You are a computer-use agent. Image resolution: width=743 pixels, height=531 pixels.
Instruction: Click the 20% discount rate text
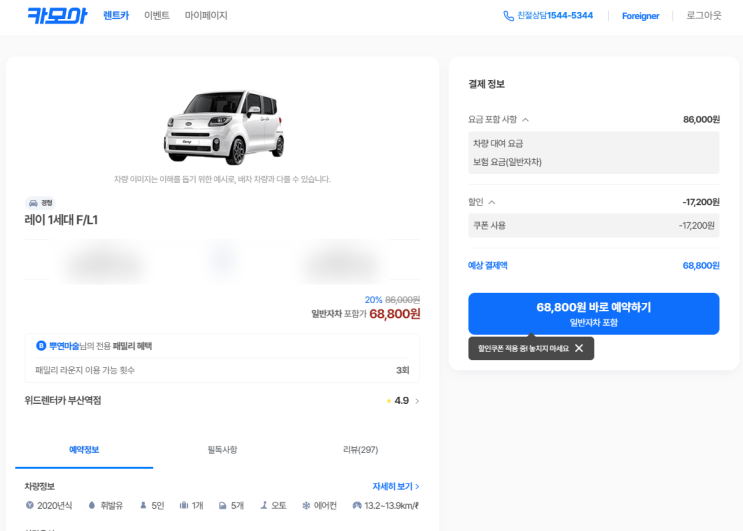(x=373, y=300)
